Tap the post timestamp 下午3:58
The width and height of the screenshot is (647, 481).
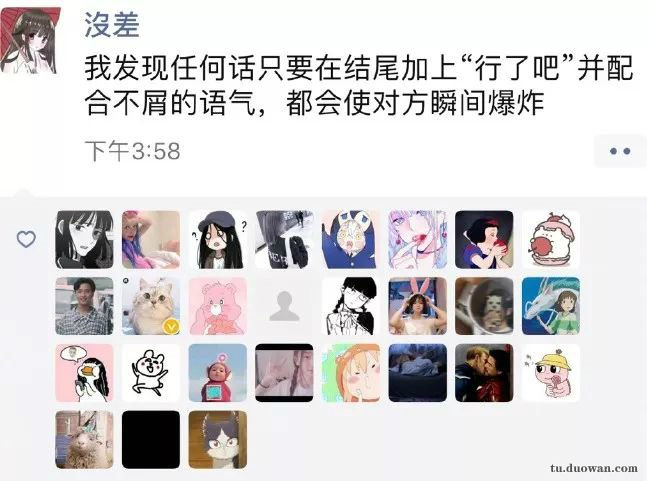[x=133, y=151]
